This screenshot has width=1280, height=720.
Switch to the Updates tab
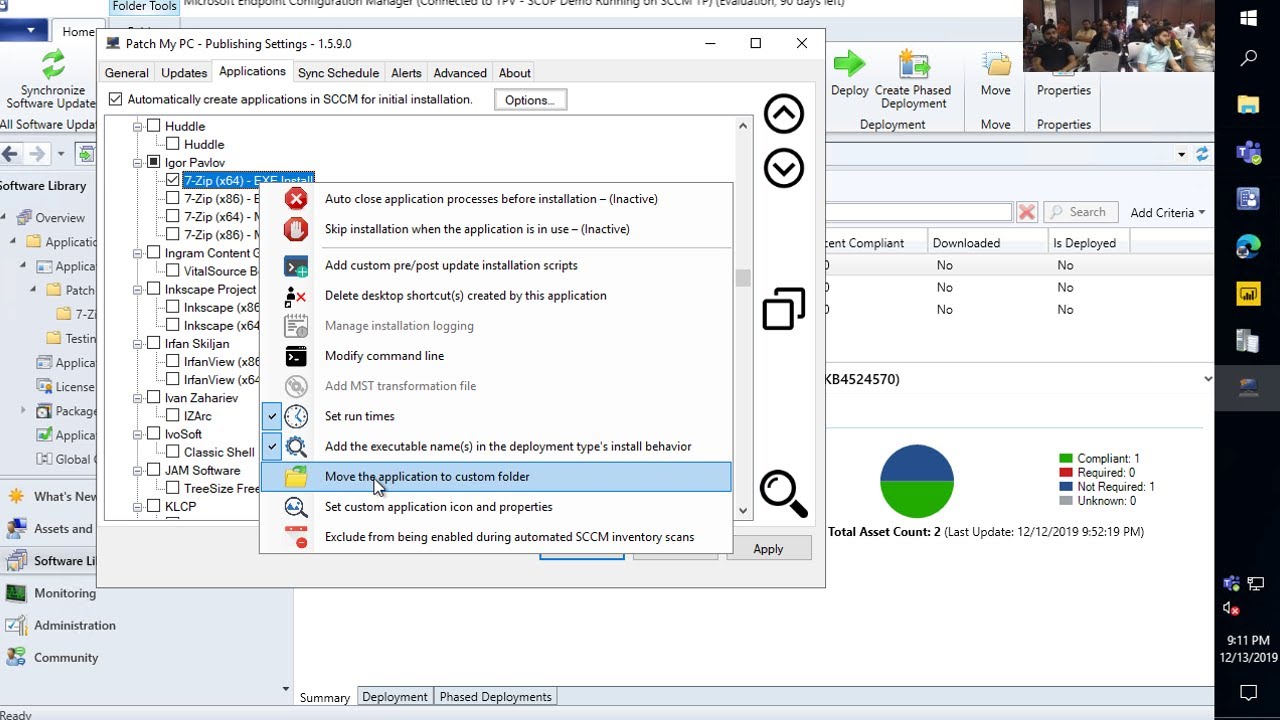click(184, 73)
